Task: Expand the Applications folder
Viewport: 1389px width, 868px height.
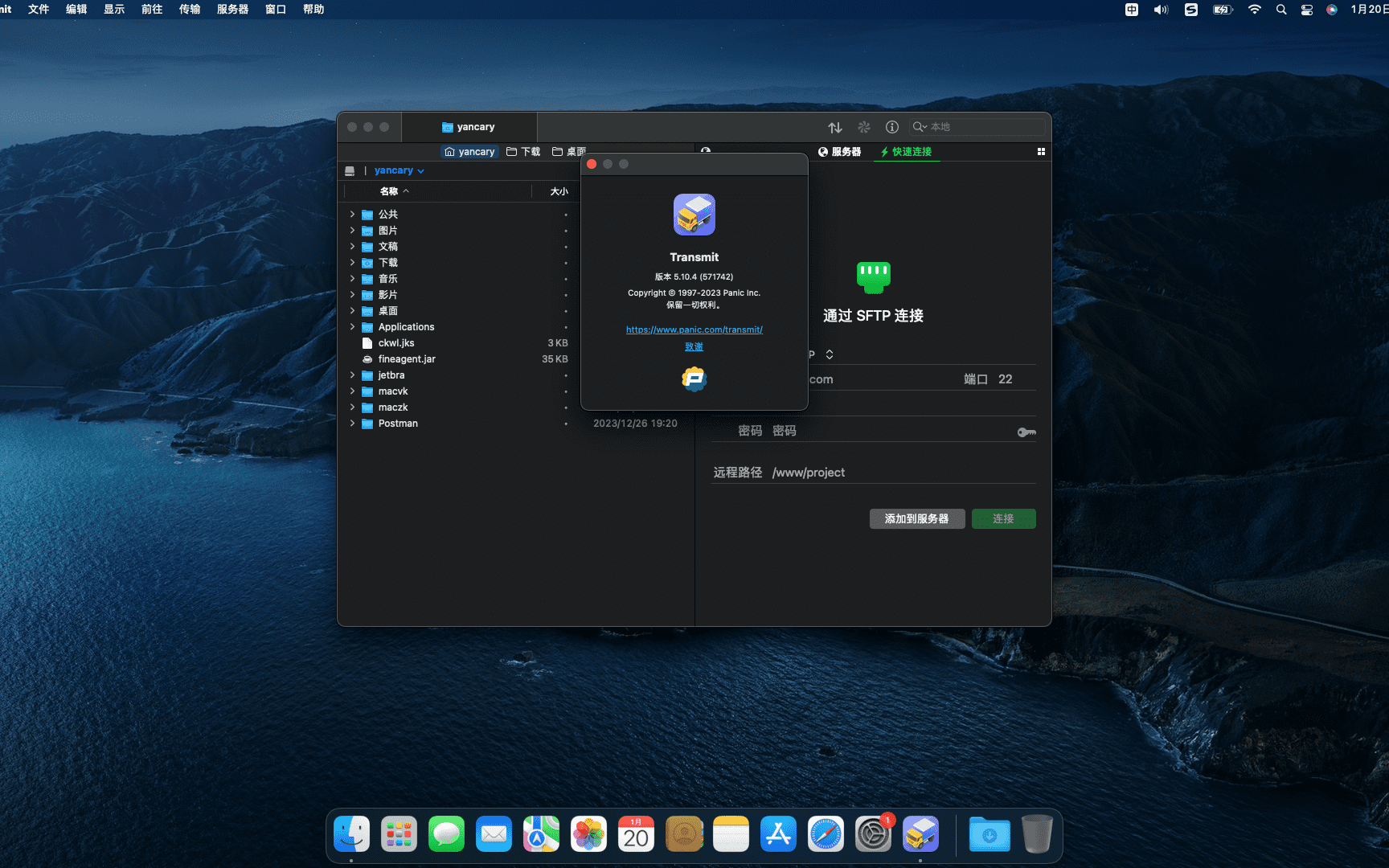Action: pyautogui.click(x=352, y=327)
